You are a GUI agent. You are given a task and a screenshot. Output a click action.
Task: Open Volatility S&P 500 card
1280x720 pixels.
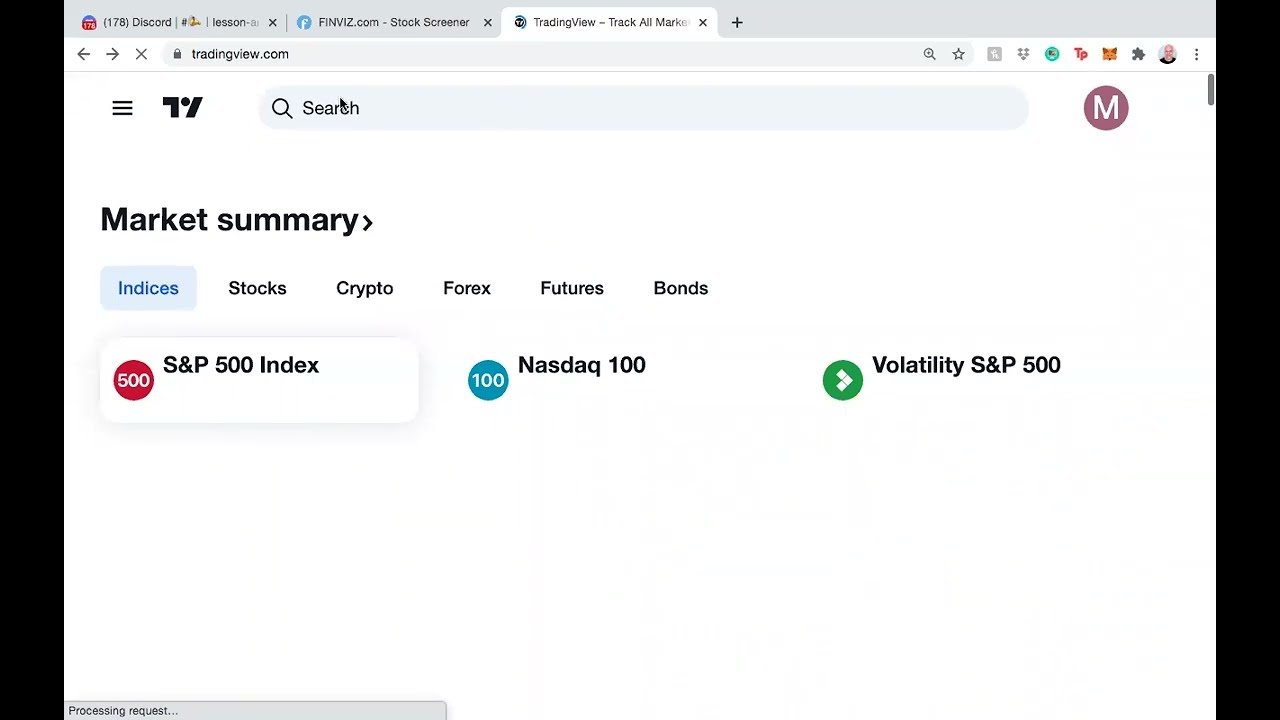968,380
